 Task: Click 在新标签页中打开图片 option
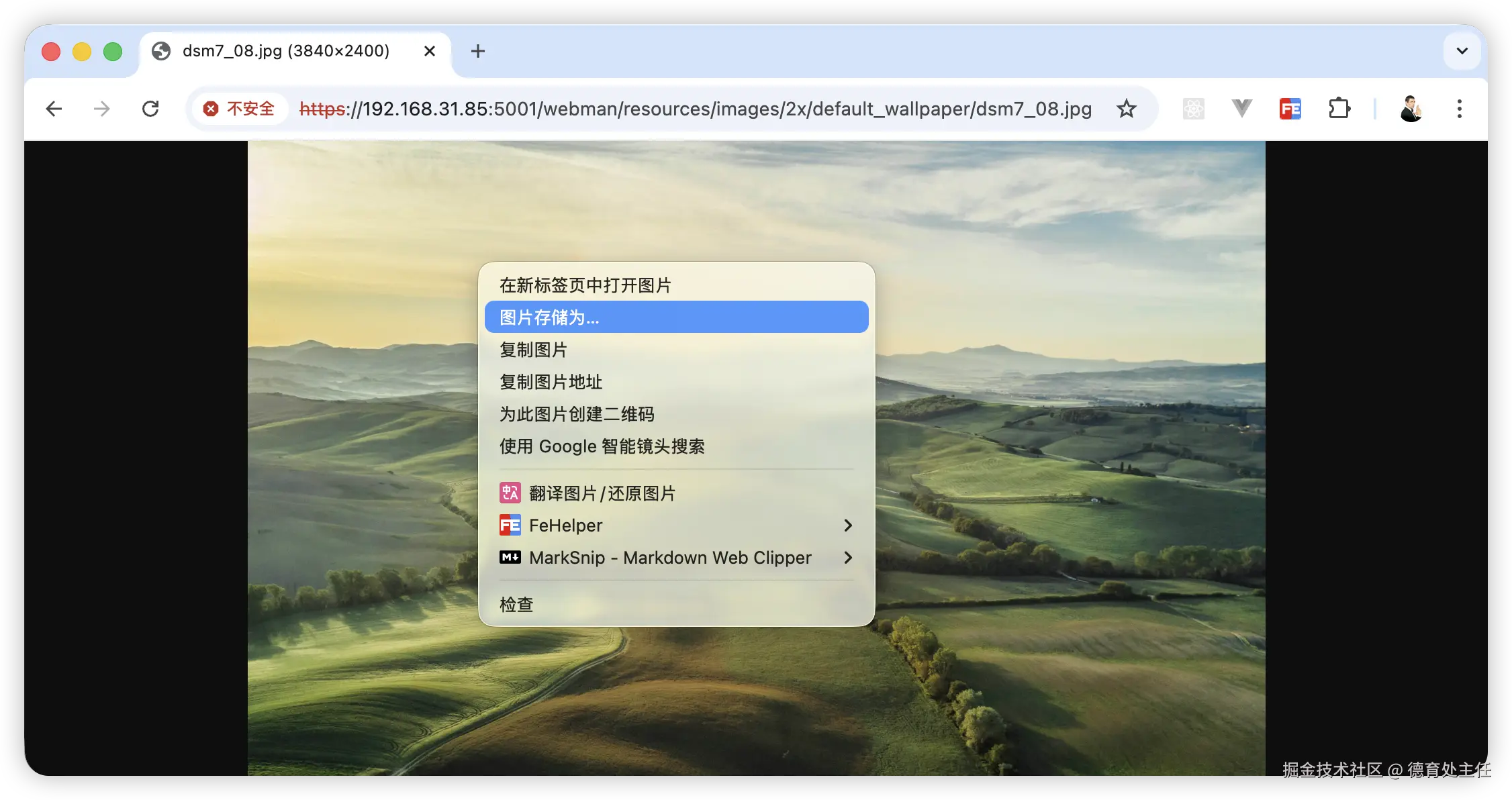(585, 285)
